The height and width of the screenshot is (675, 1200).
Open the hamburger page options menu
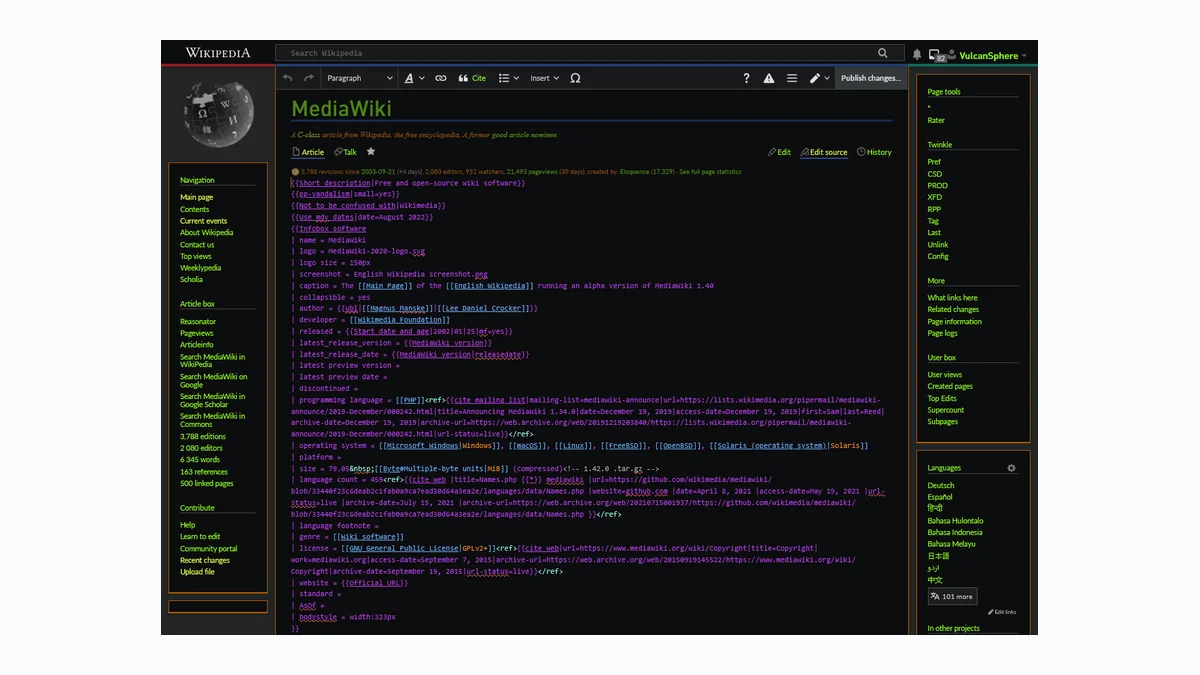tap(792, 78)
